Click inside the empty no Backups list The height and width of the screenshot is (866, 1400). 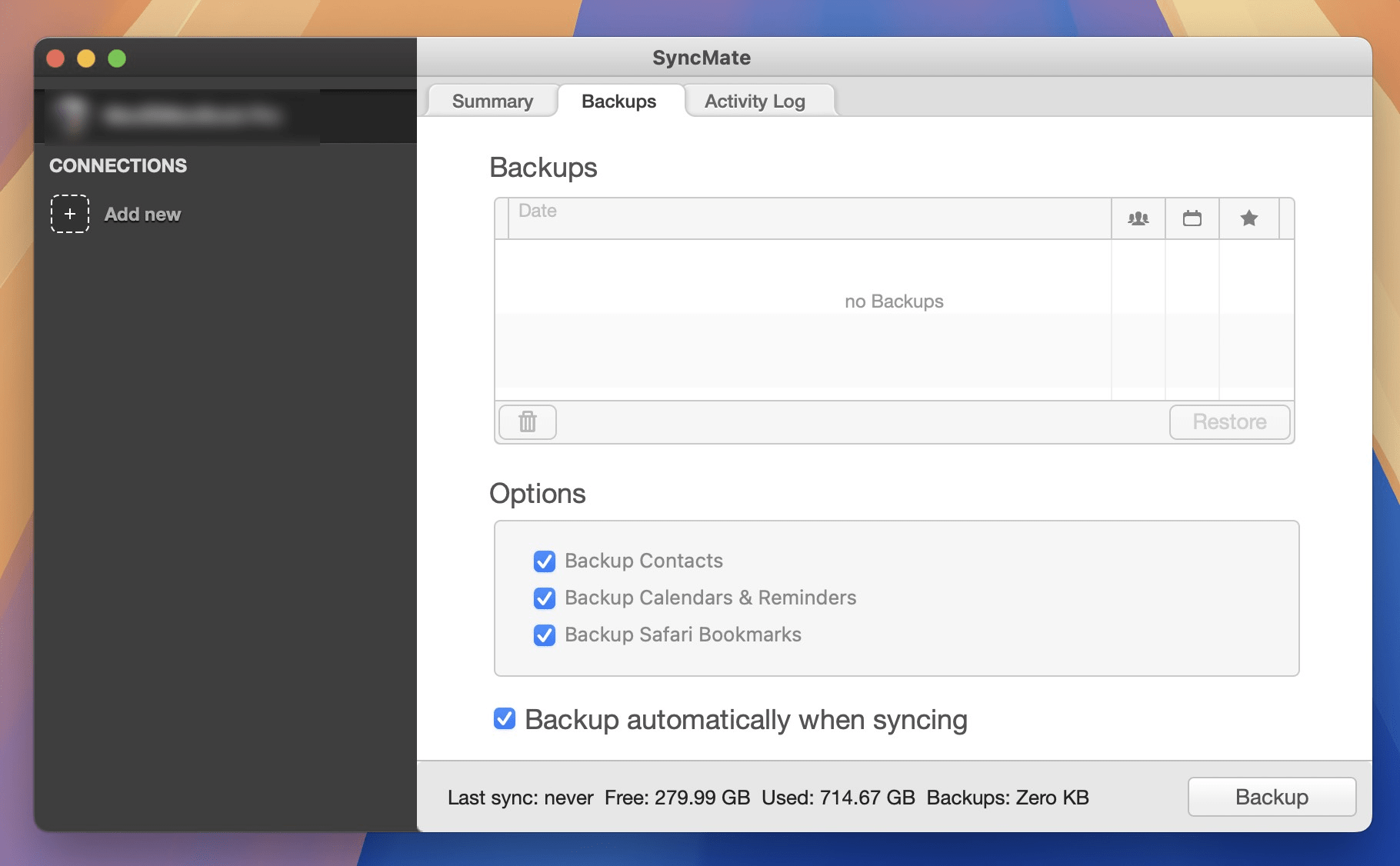tap(892, 301)
